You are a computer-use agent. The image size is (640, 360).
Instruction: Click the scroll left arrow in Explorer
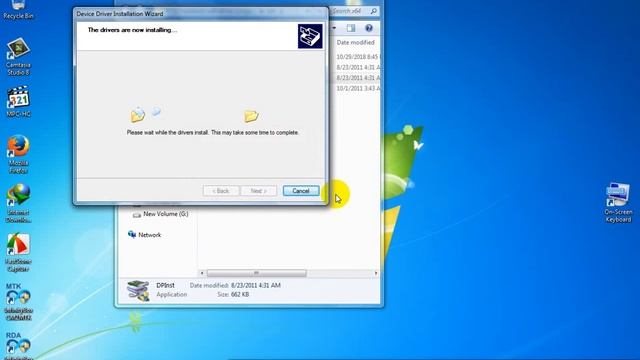(x=202, y=273)
